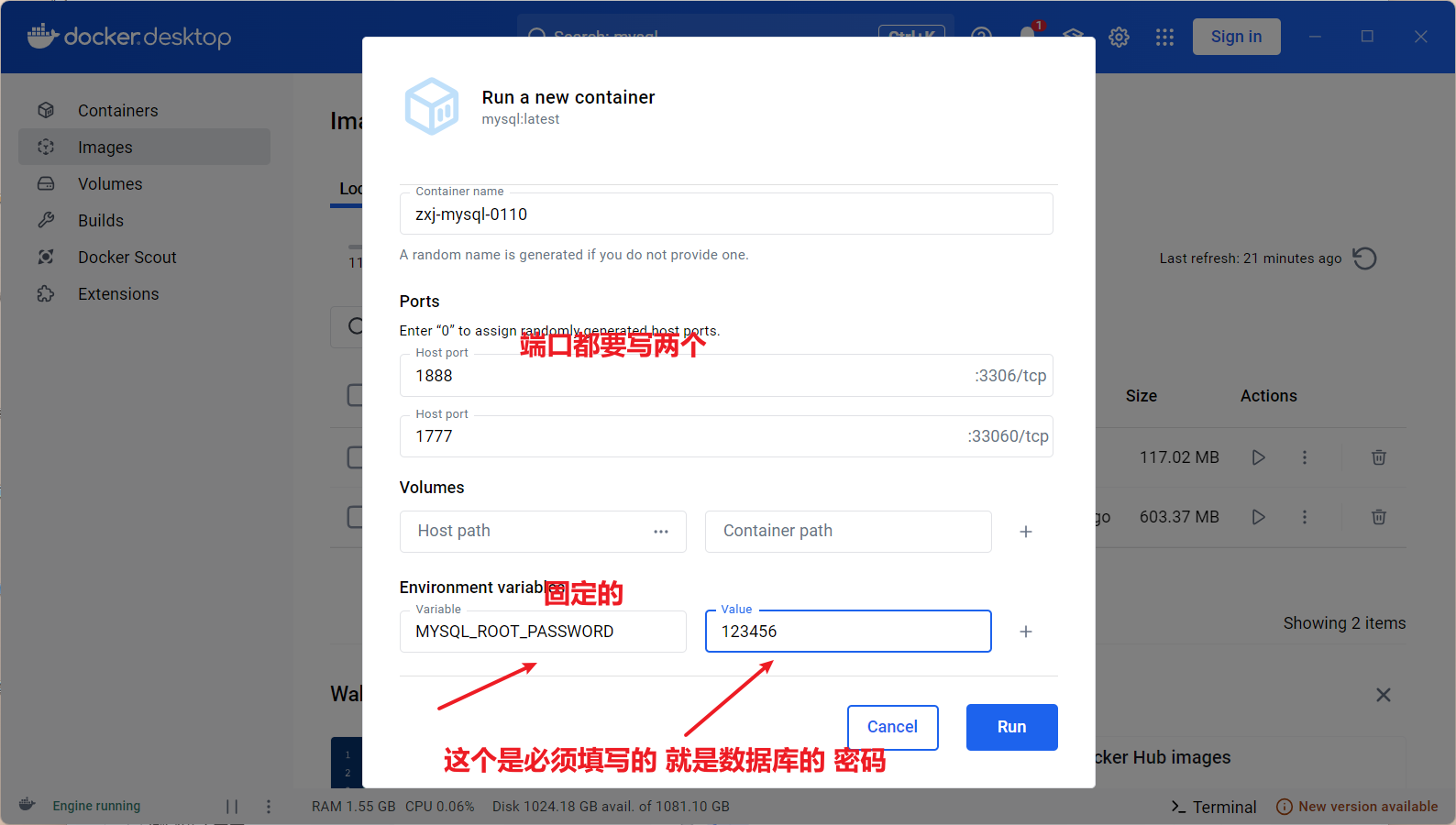Click the Docker Scout icon in sidebar

(46, 257)
